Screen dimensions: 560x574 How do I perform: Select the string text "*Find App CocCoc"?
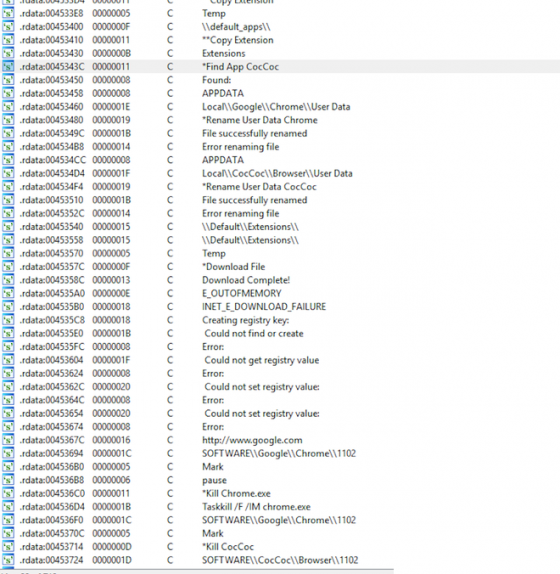click(x=240, y=67)
